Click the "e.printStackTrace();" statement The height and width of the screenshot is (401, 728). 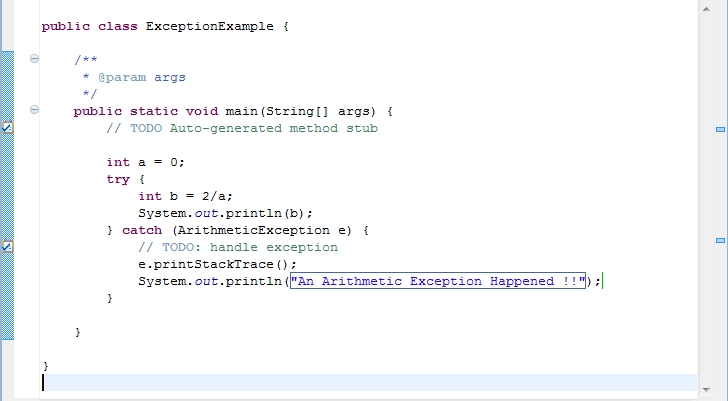(x=217, y=265)
